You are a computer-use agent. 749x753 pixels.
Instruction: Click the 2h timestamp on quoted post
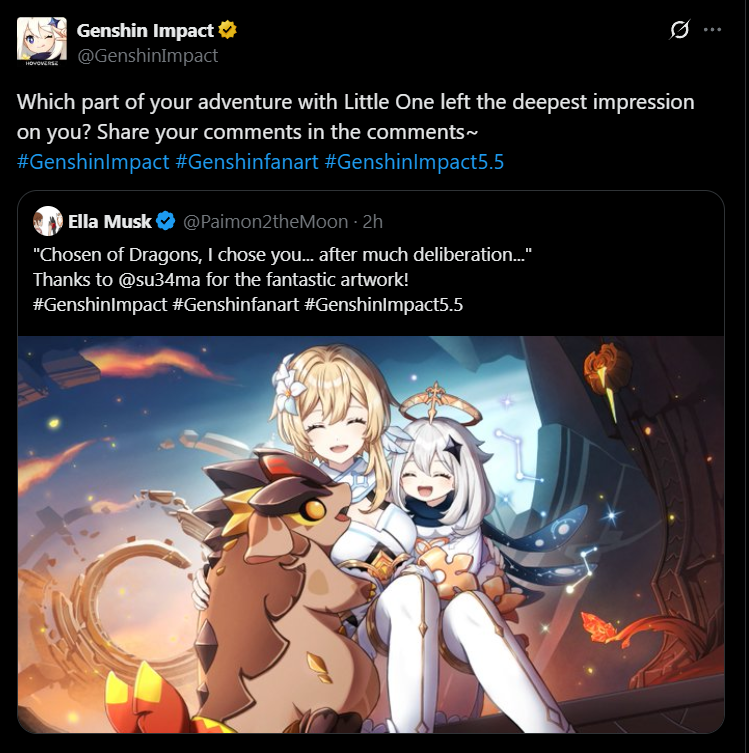click(x=373, y=222)
